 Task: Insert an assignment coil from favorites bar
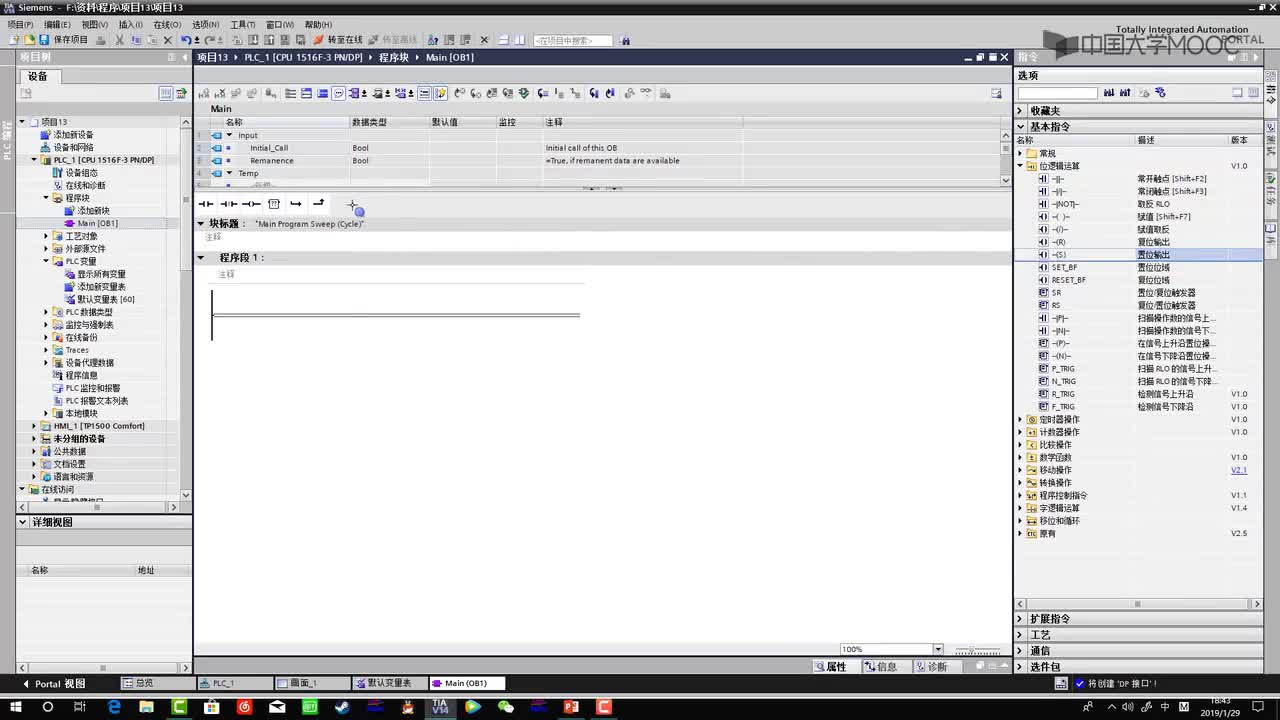[251, 204]
